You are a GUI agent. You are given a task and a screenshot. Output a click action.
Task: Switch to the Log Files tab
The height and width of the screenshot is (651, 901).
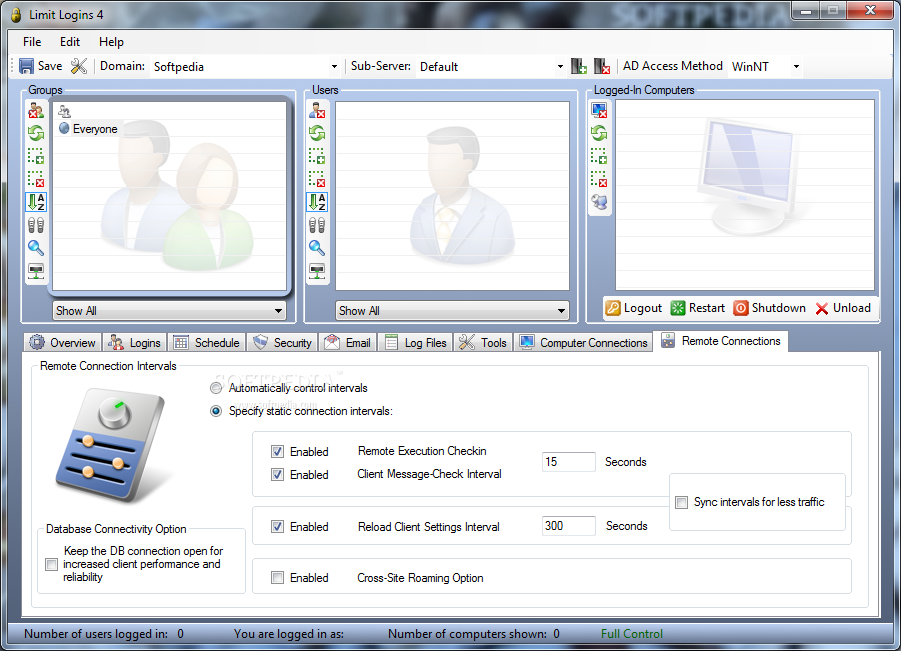415,342
